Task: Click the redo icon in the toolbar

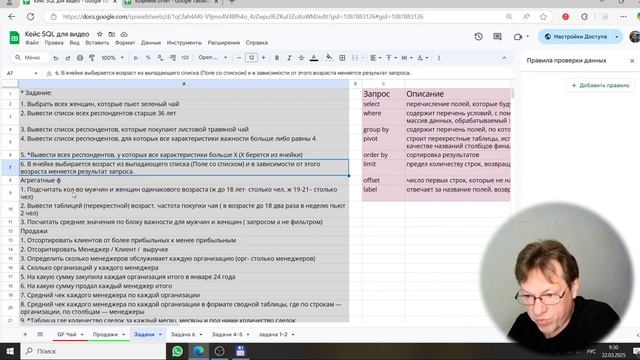Action: point(68,58)
